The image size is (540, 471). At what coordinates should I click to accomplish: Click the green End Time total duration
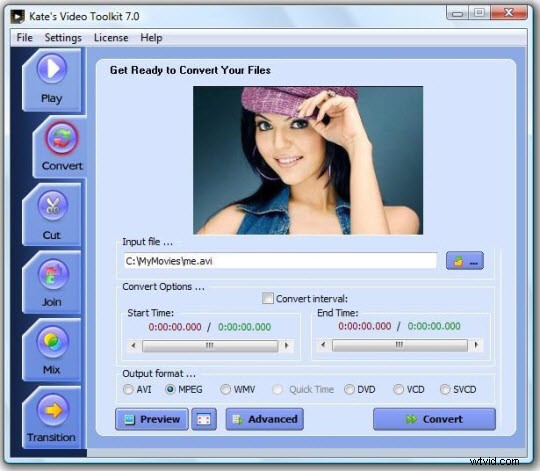[x=434, y=326]
